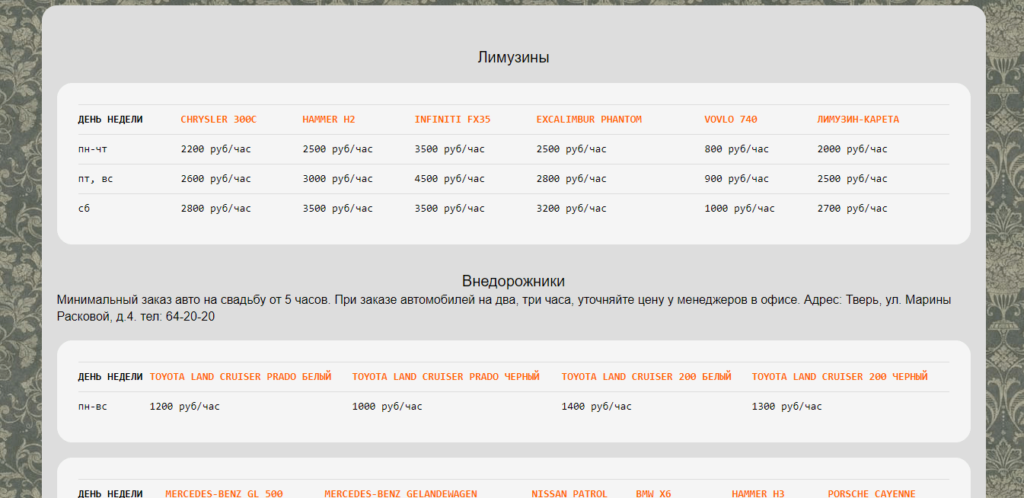Click the Vovlo 740 header link
This screenshot has width=1024, height=498.
(x=730, y=120)
